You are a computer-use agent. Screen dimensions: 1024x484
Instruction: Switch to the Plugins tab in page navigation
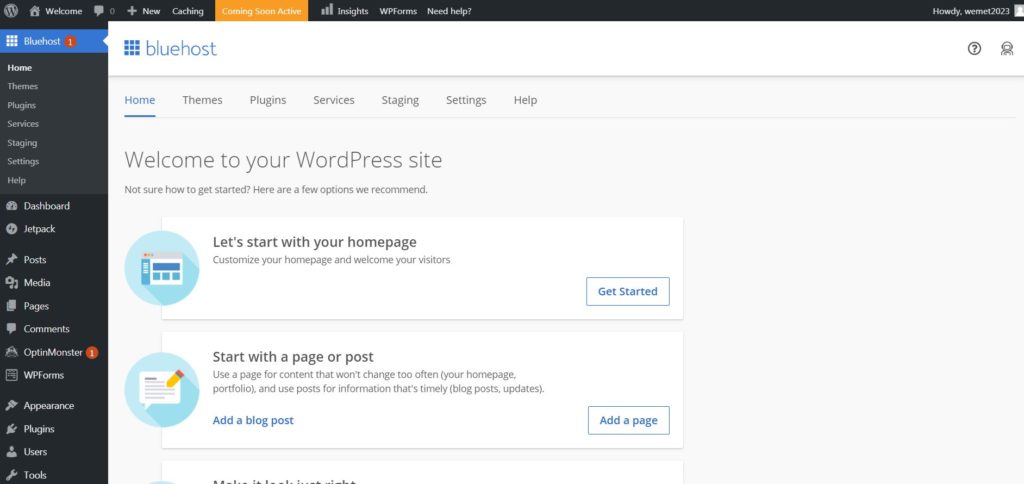pyautogui.click(x=268, y=100)
